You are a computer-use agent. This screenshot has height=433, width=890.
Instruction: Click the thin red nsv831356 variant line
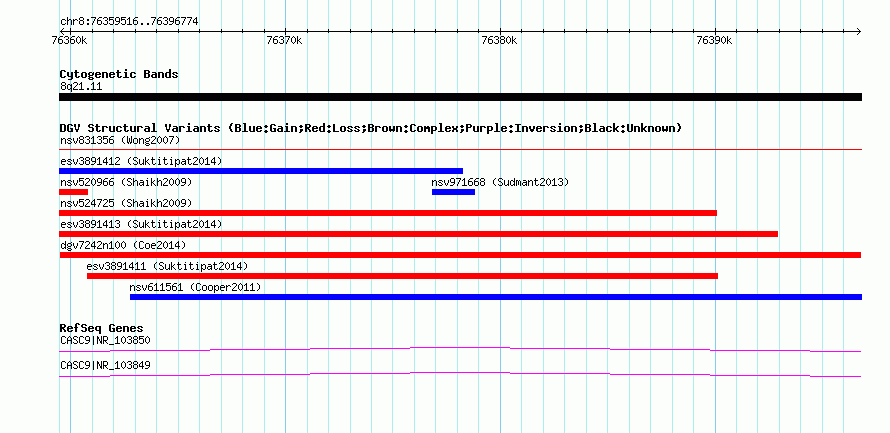[460, 149]
